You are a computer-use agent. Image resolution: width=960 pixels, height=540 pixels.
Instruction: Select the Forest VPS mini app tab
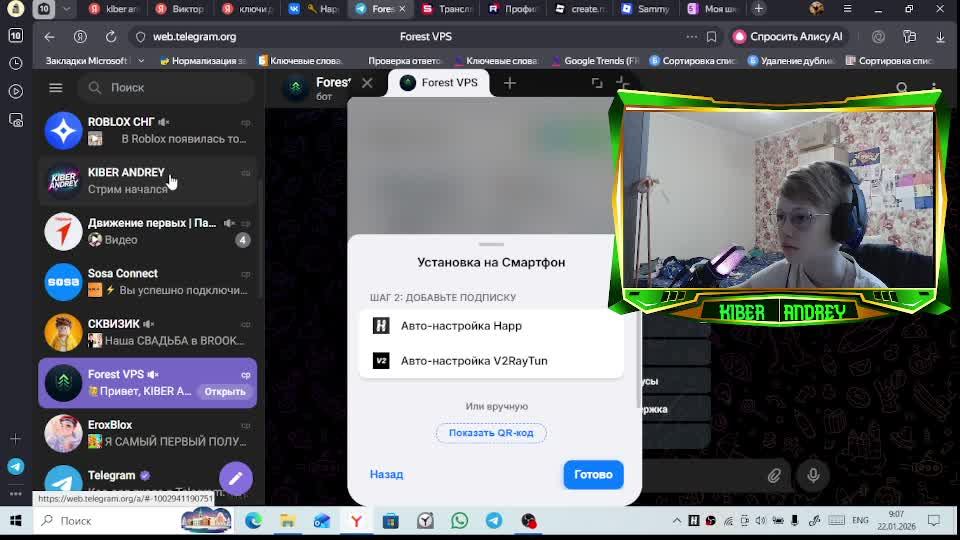439,83
